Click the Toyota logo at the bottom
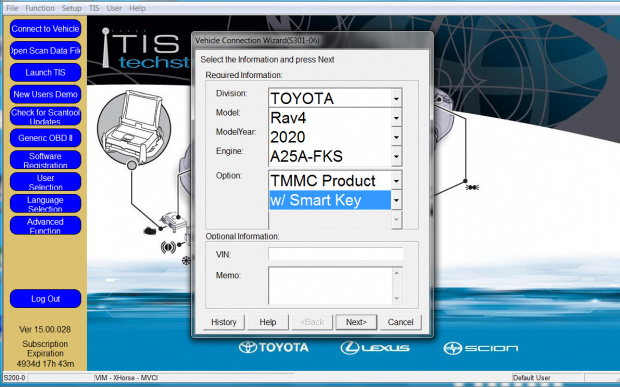This screenshot has width=620, height=387. click(274, 347)
